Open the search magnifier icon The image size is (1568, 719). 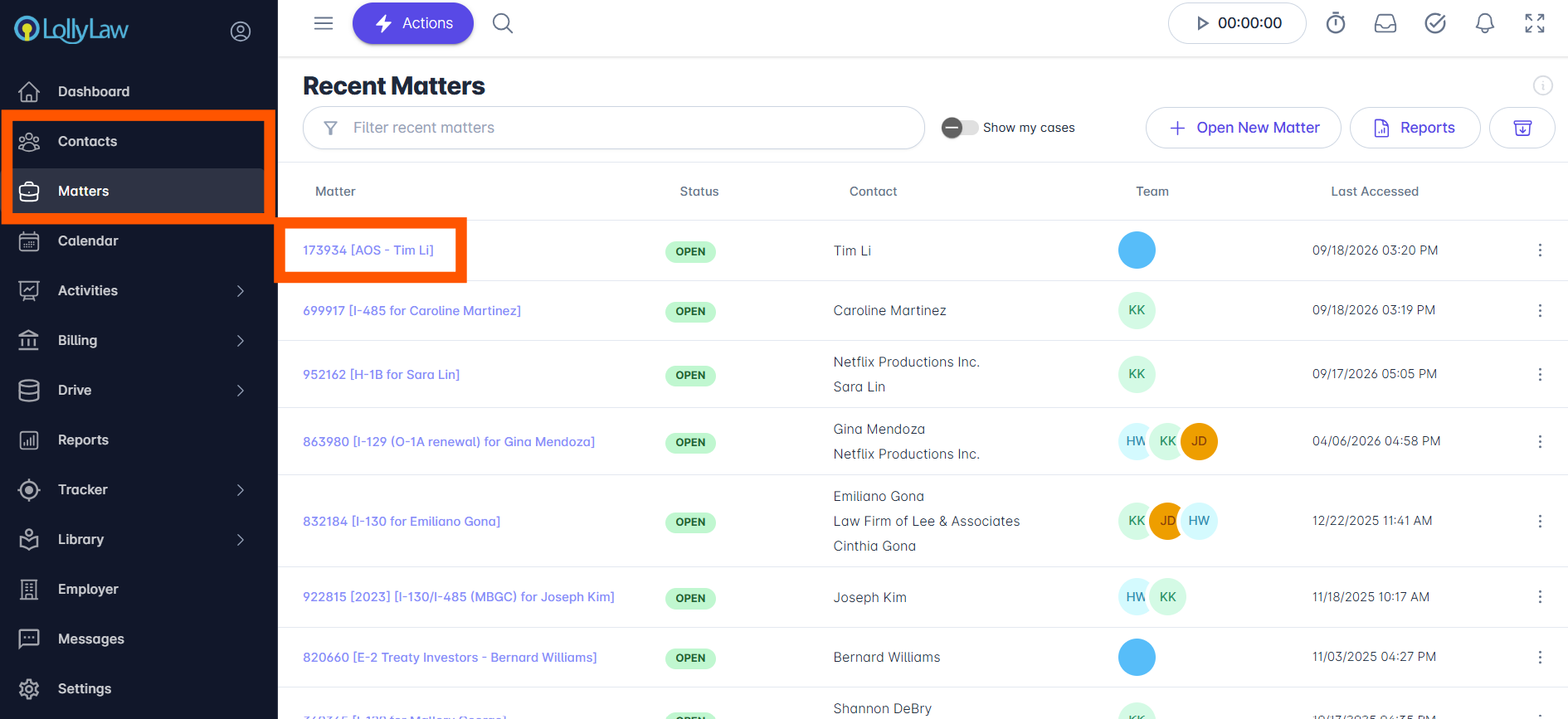click(x=503, y=23)
